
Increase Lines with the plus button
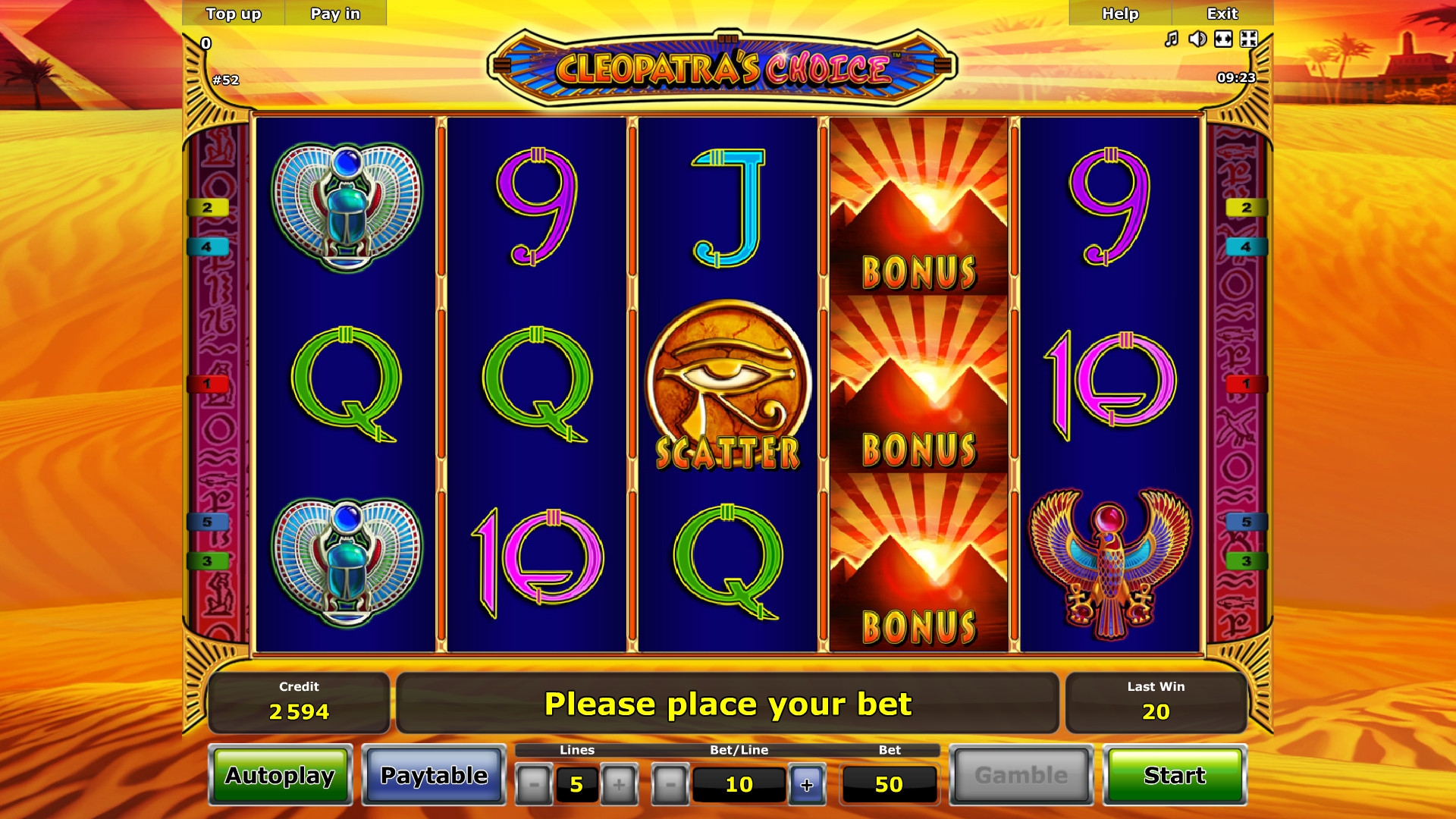(x=619, y=784)
